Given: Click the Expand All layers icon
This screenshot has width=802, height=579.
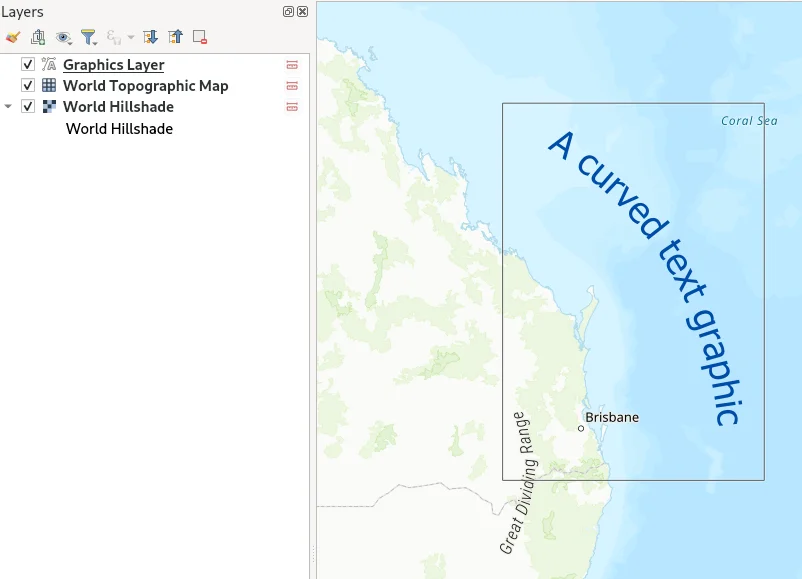Looking at the screenshot, I should (x=151, y=37).
